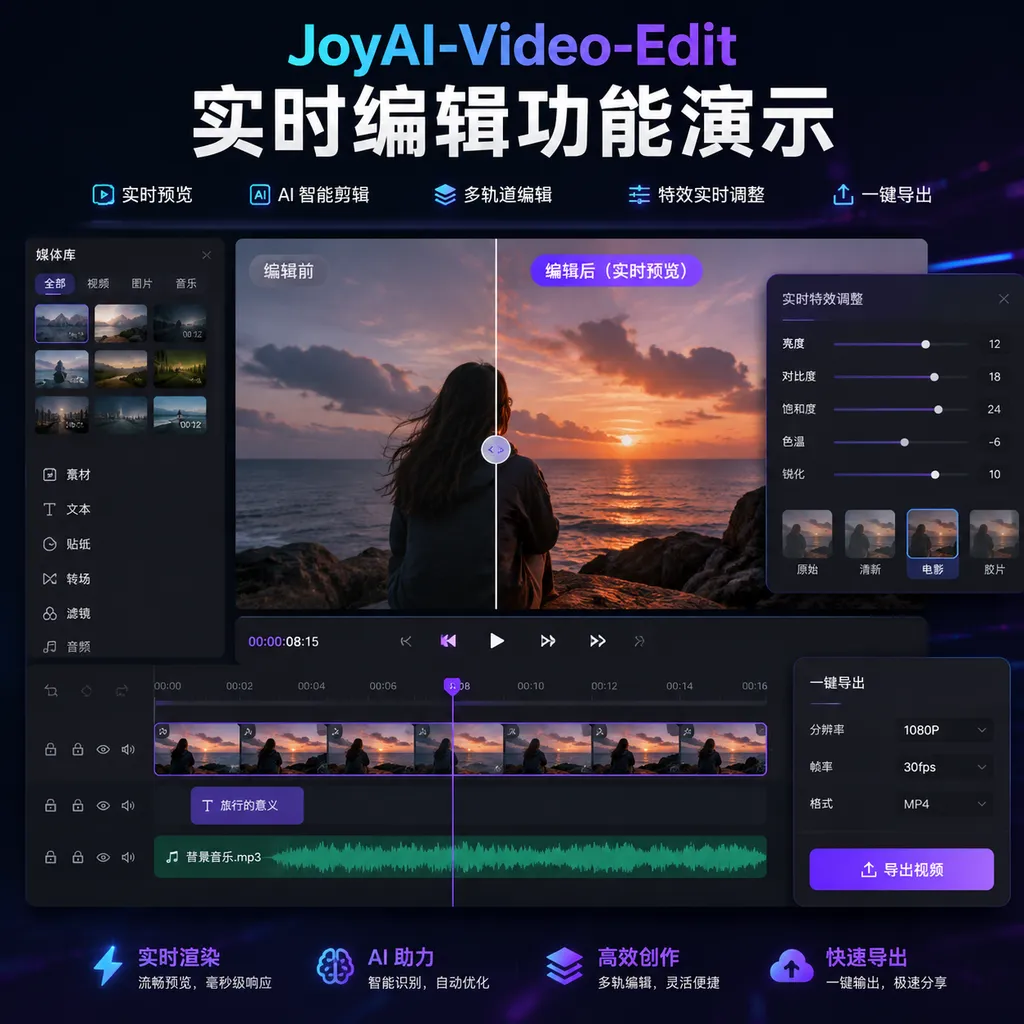Image resolution: width=1024 pixels, height=1024 pixels.
Task: Switch to the 音乐 tab
Action: point(186,283)
